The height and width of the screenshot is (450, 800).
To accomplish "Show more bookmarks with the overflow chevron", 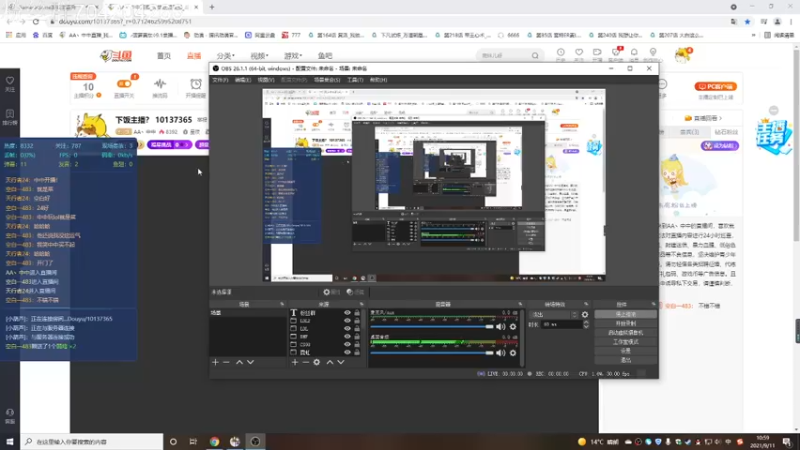I will point(754,35).
